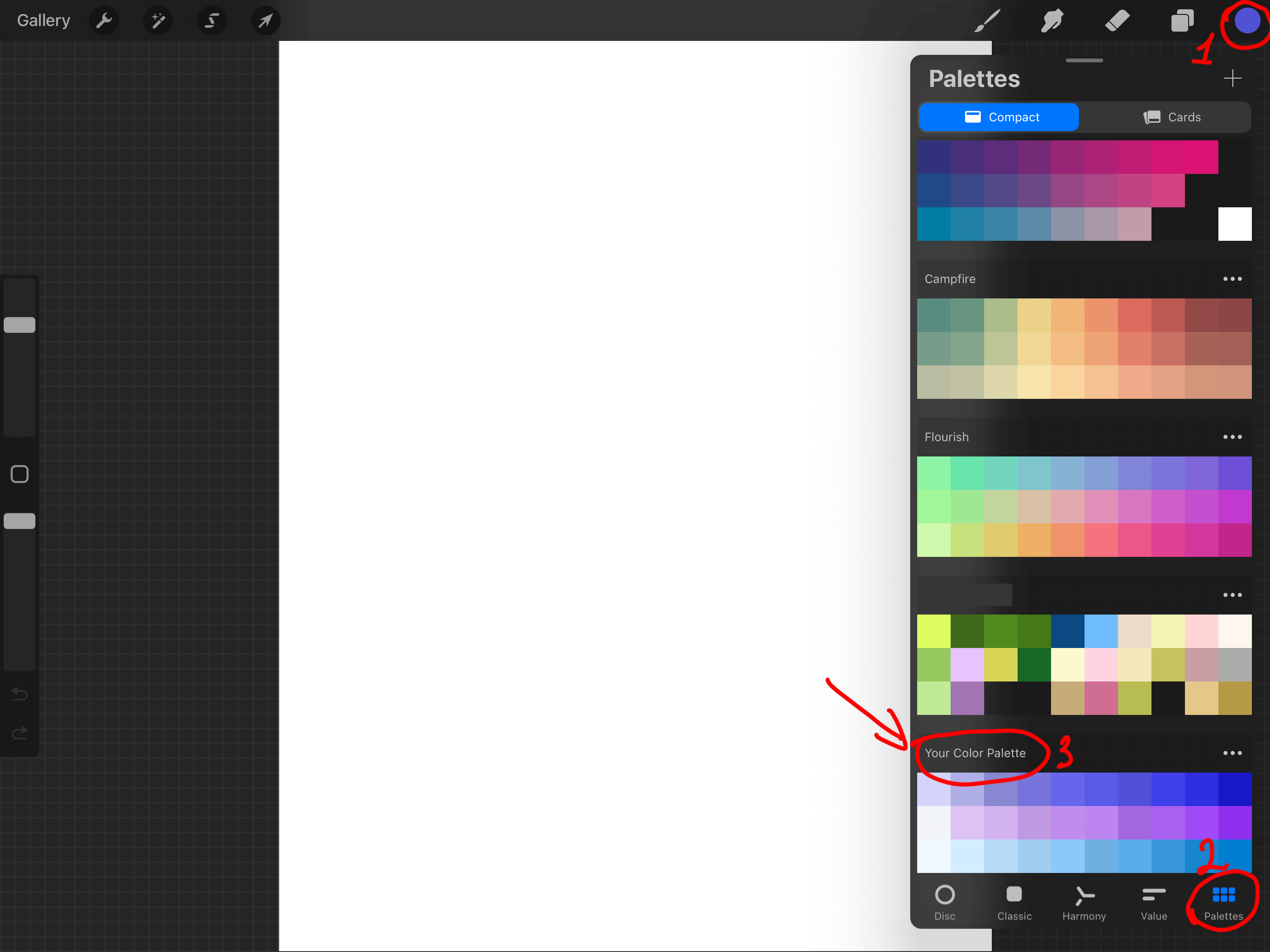Switch palettes to Compact view
1270x952 pixels.
tap(999, 117)
